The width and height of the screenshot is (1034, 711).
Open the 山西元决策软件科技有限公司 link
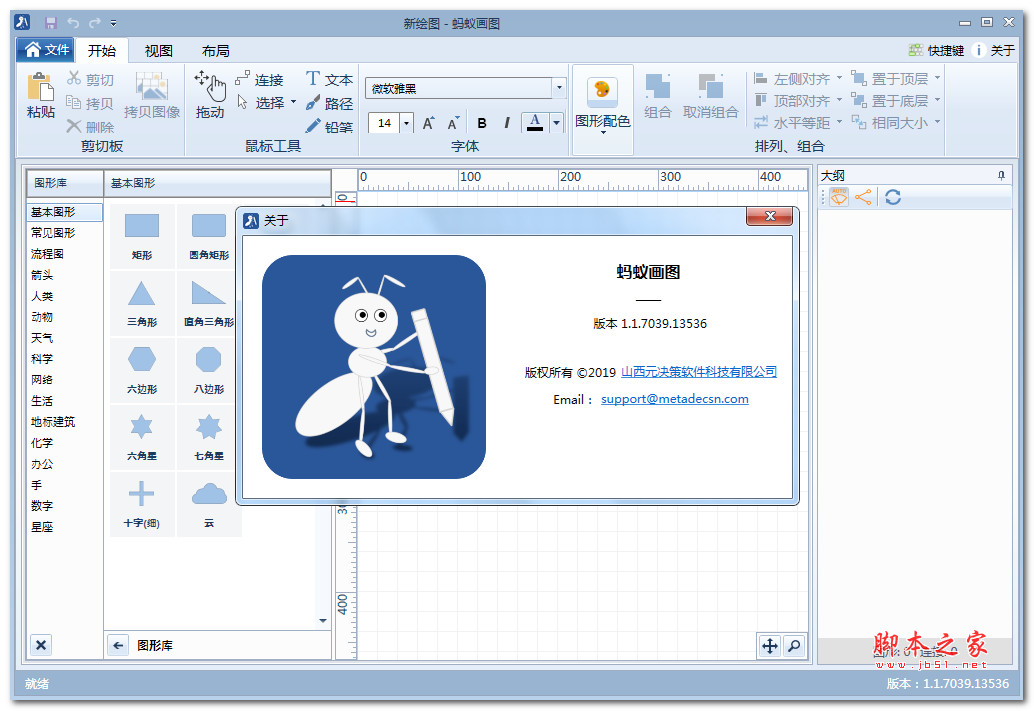click(x=699, y=372)
